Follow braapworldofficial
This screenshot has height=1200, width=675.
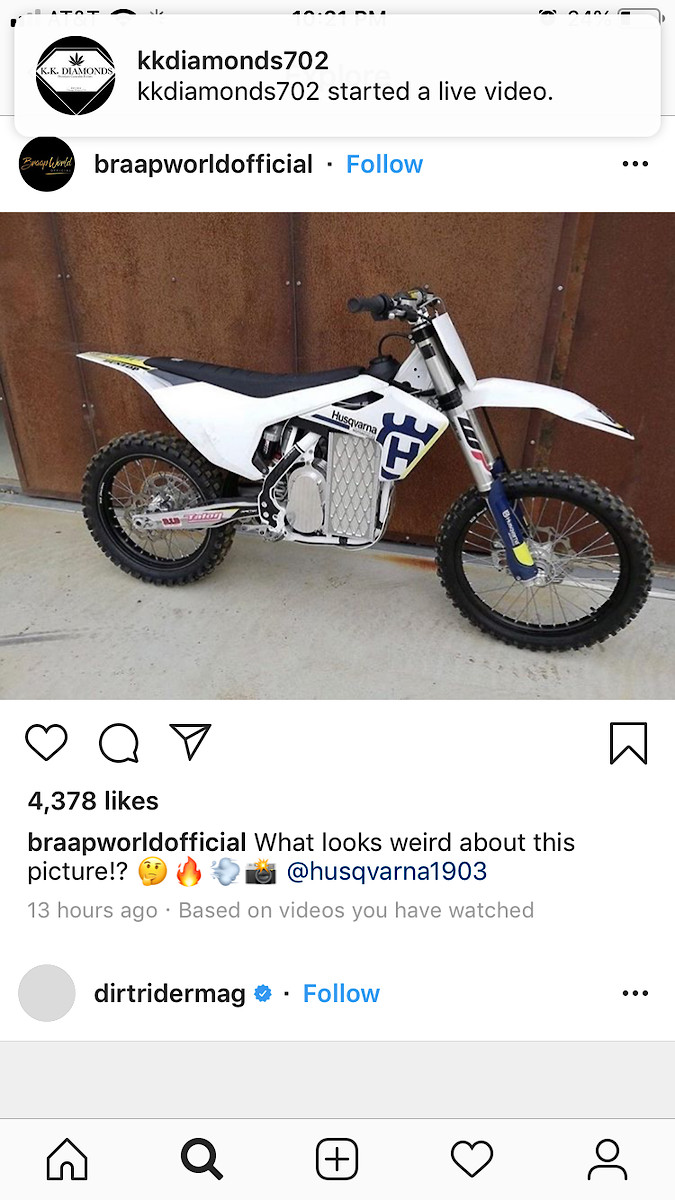point(384,164)
